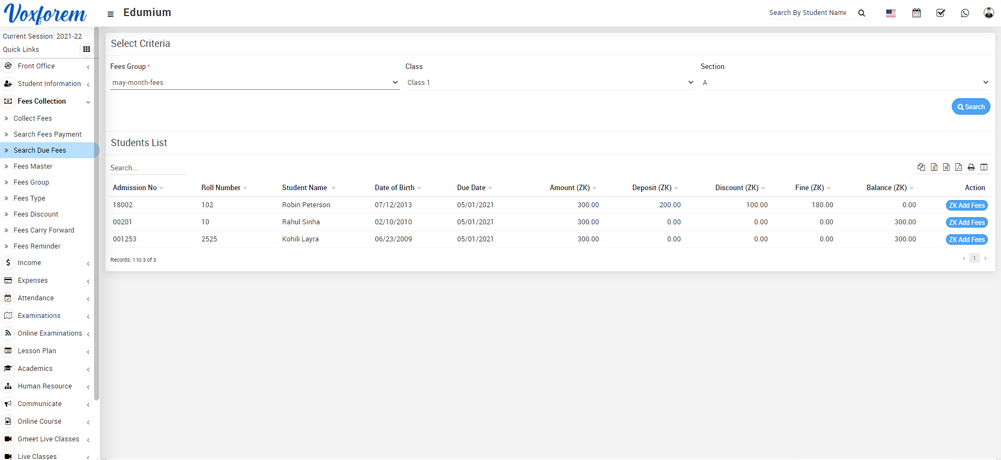Click Add Fees for Rahul Sinha

[x=966, y=222]
